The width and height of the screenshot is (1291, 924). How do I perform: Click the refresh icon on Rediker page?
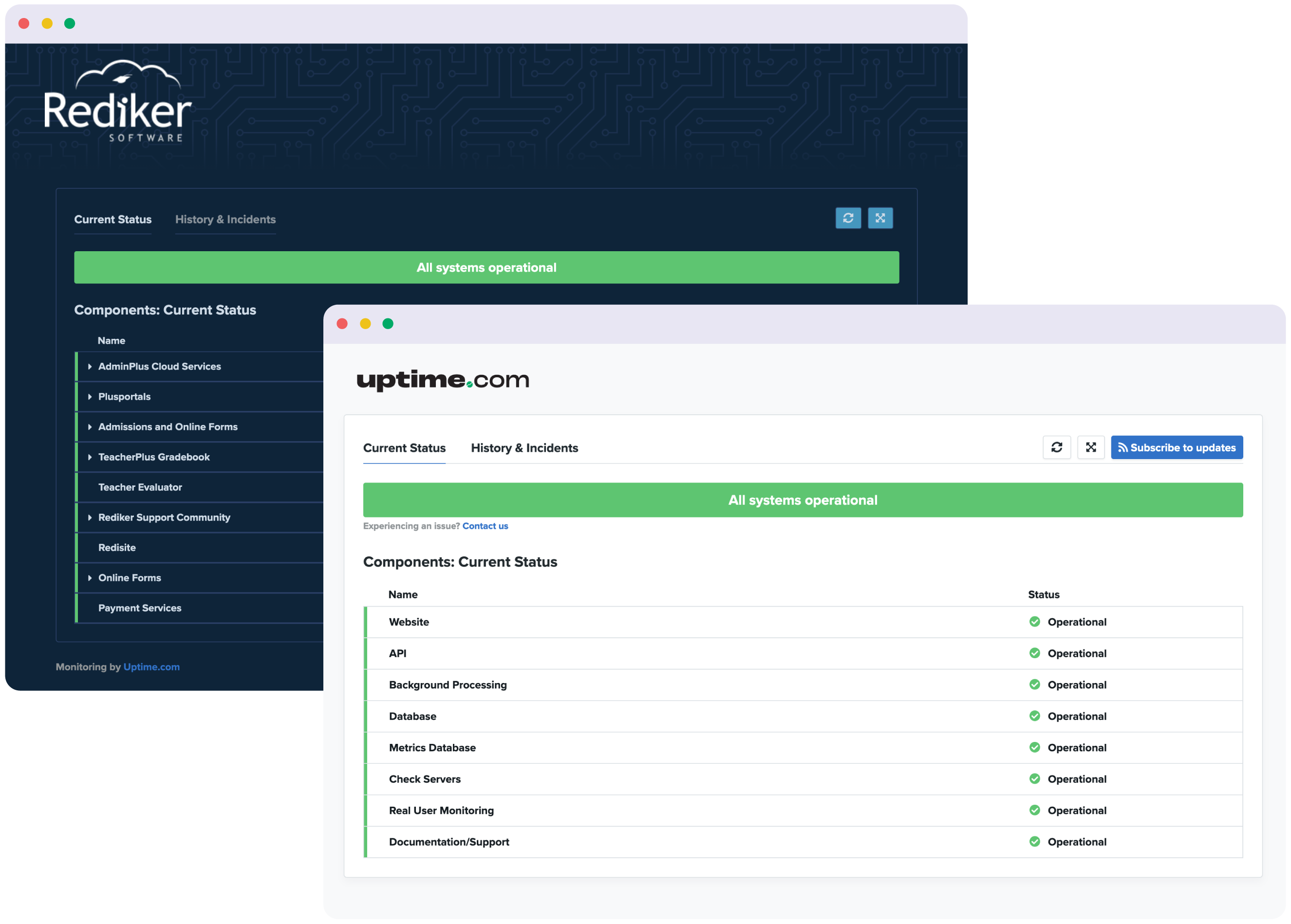[x=847, y=218]
